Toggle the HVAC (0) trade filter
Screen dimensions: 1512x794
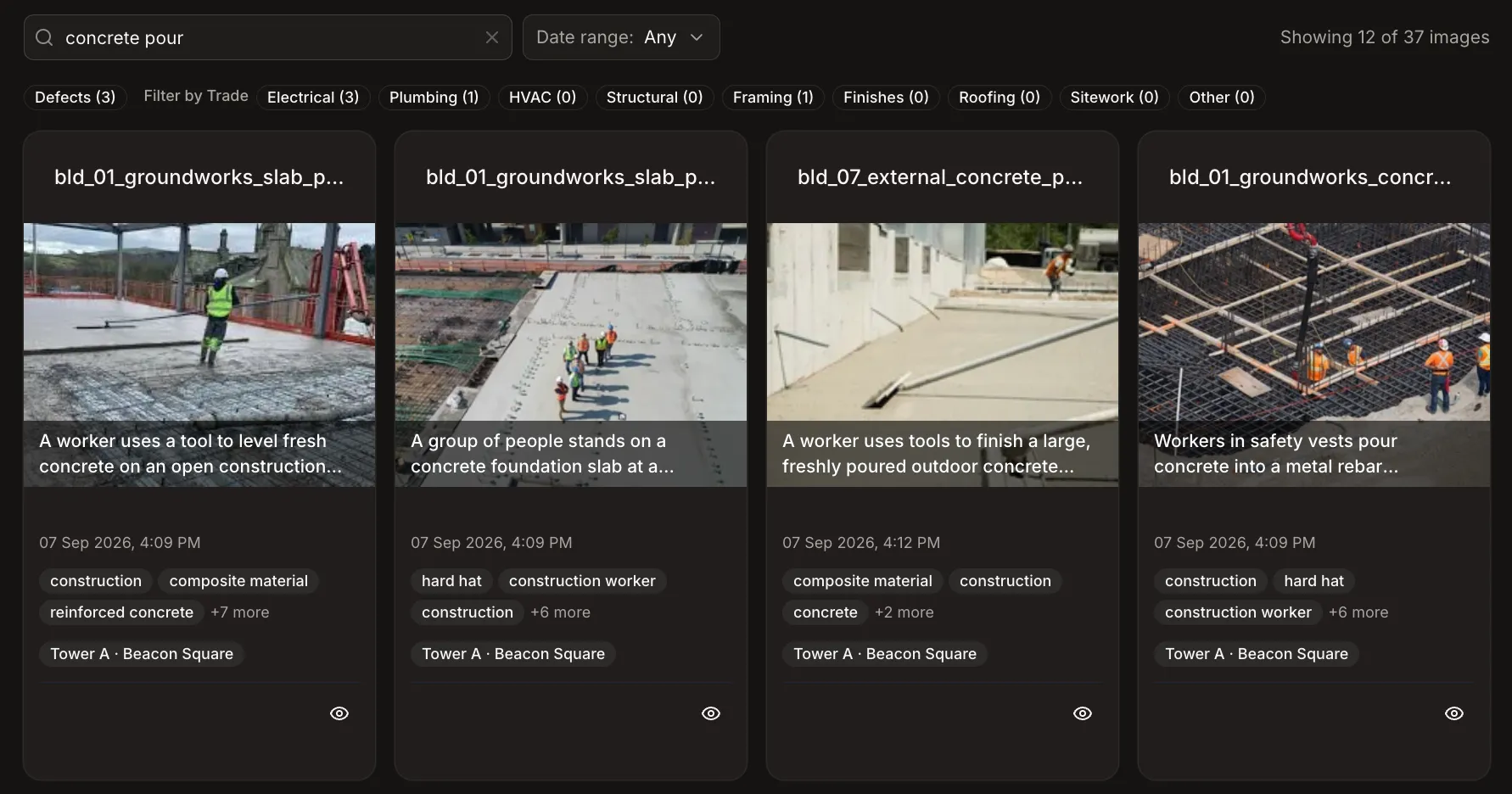(x=542, y=98)
